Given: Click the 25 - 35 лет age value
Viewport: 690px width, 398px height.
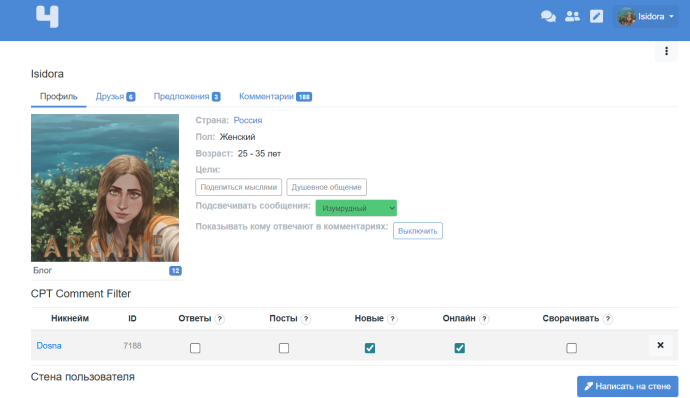Looking at the screenshot, I should point(259,154).
